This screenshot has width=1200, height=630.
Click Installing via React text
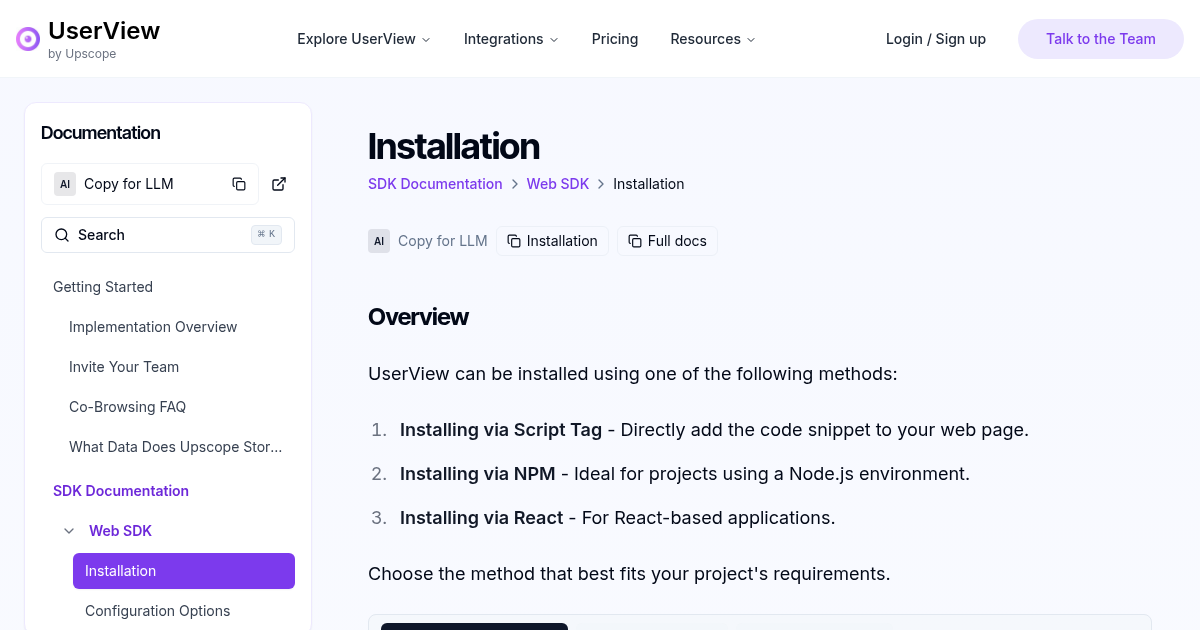(482, 518)
